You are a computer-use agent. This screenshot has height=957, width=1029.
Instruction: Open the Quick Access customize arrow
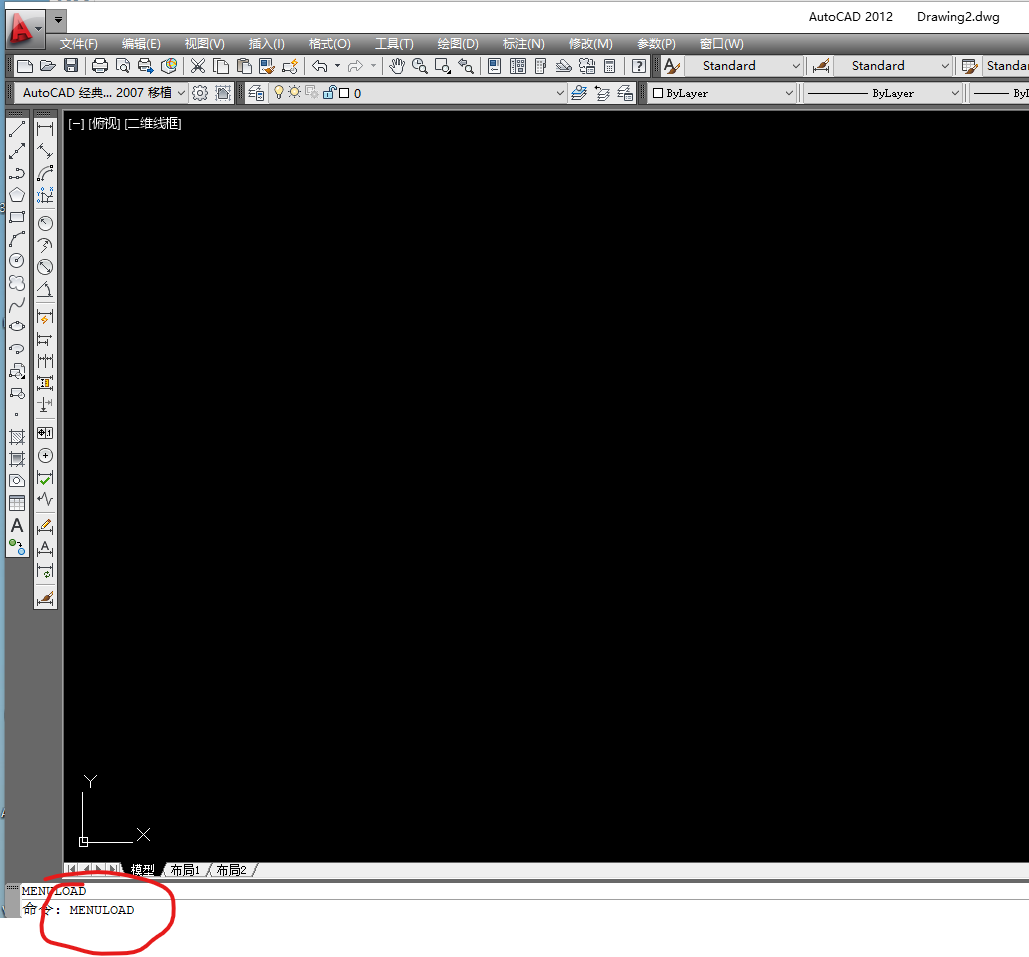tap(58, 20)
